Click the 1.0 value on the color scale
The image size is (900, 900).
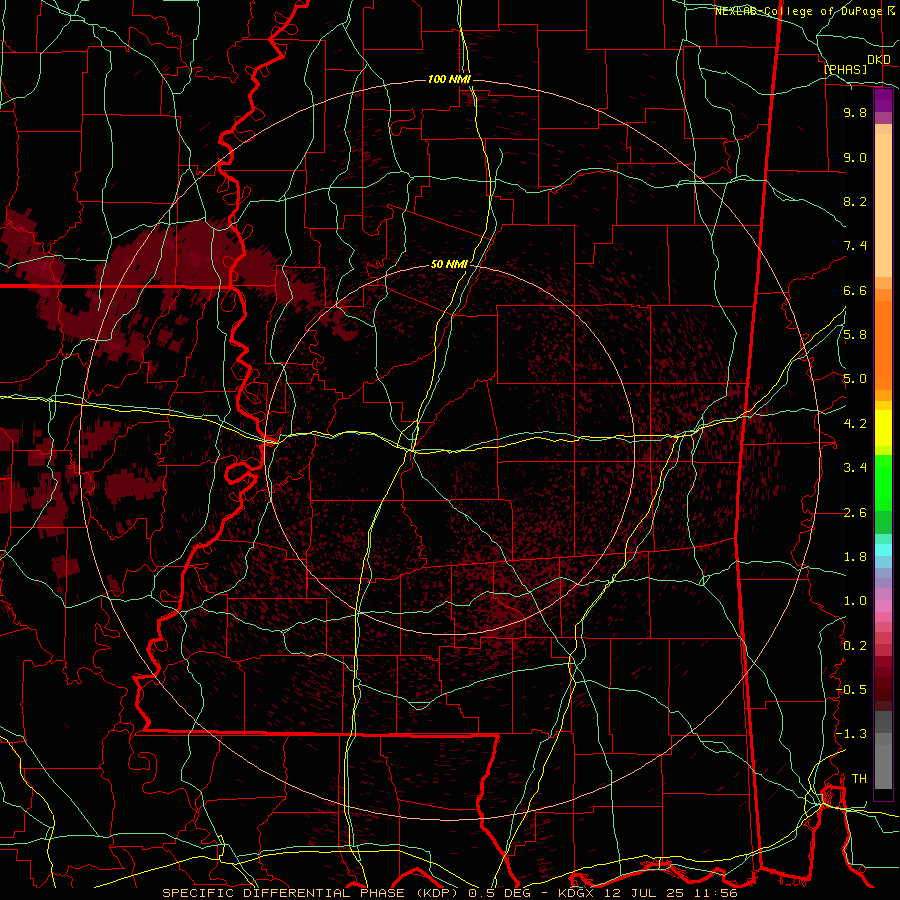click(855, 601)
